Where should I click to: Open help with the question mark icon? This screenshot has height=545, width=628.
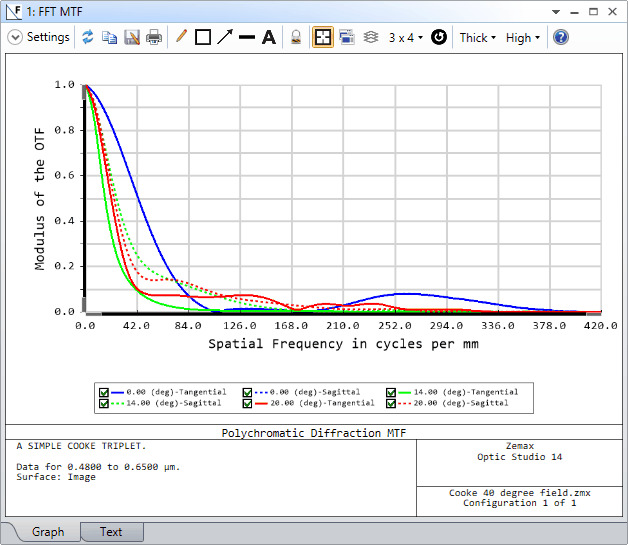(x=561, y=37)
